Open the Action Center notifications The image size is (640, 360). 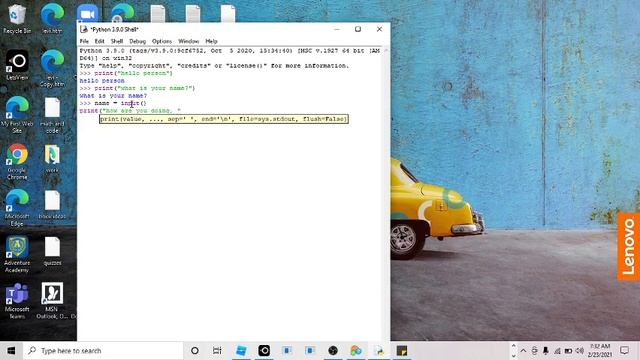click(624, 351)
